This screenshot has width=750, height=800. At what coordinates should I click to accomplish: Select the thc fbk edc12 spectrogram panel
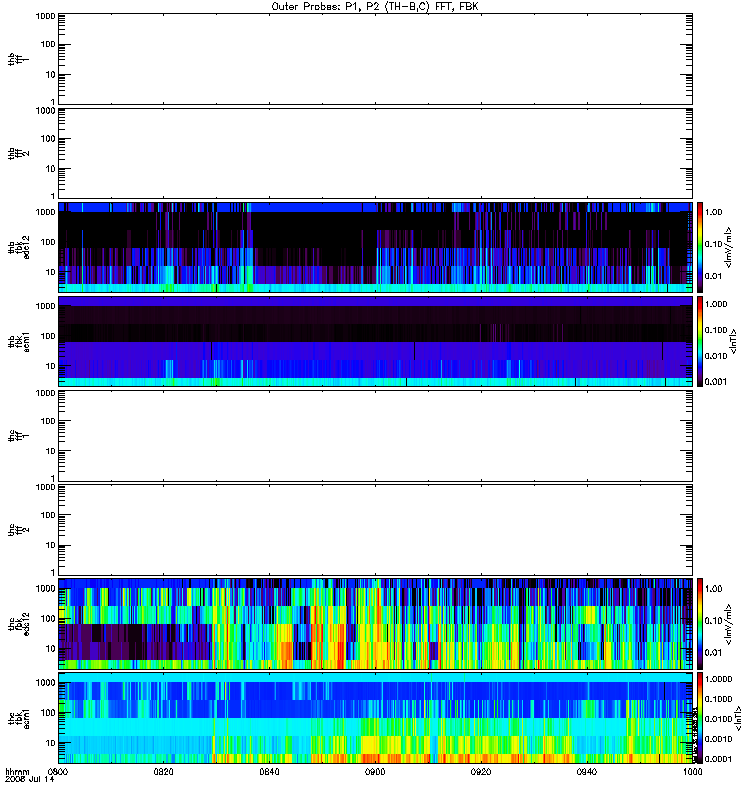[x=376, y=624]
